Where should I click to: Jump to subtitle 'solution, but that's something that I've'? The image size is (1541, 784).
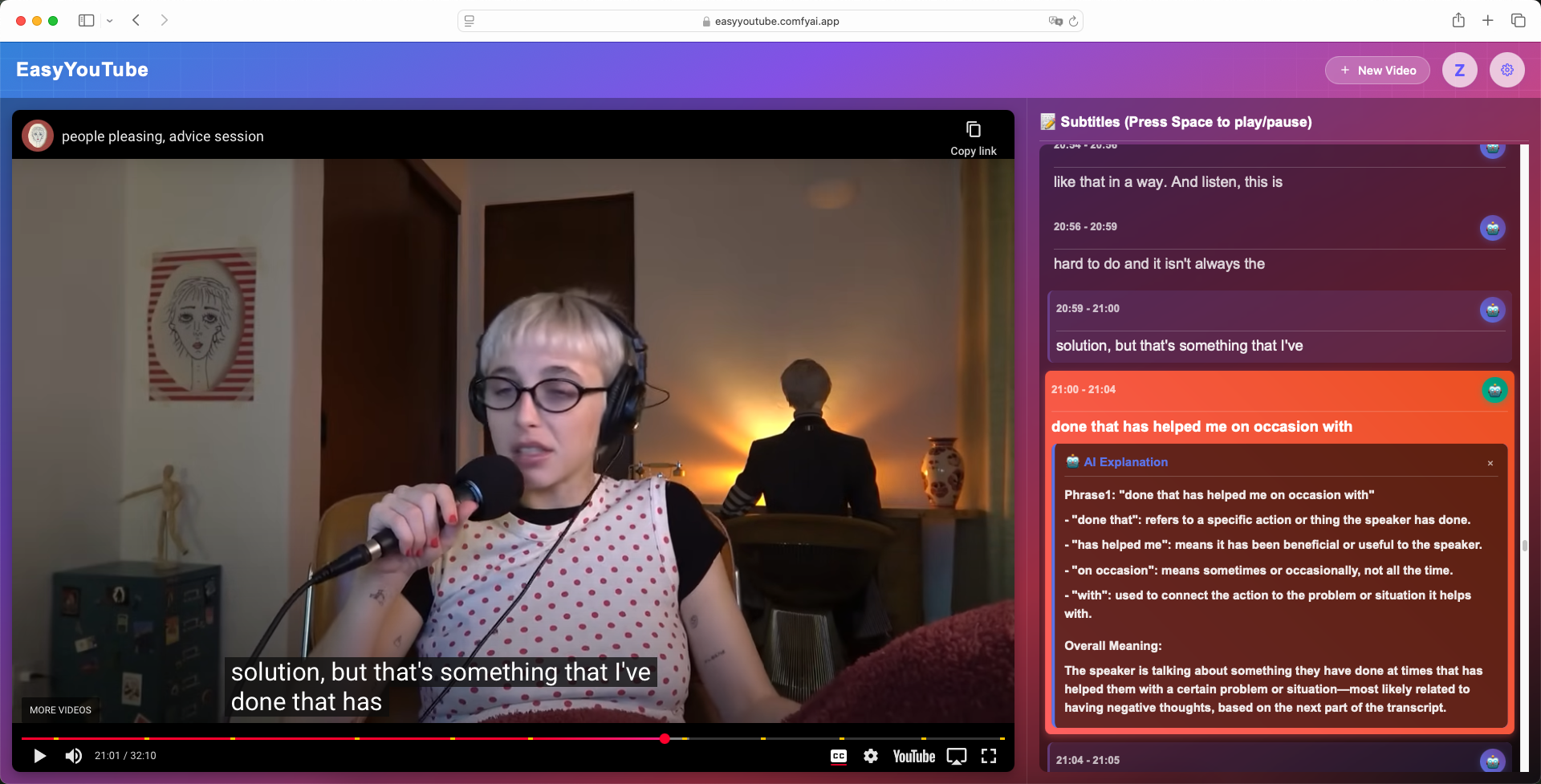(x=1179, y=346)
